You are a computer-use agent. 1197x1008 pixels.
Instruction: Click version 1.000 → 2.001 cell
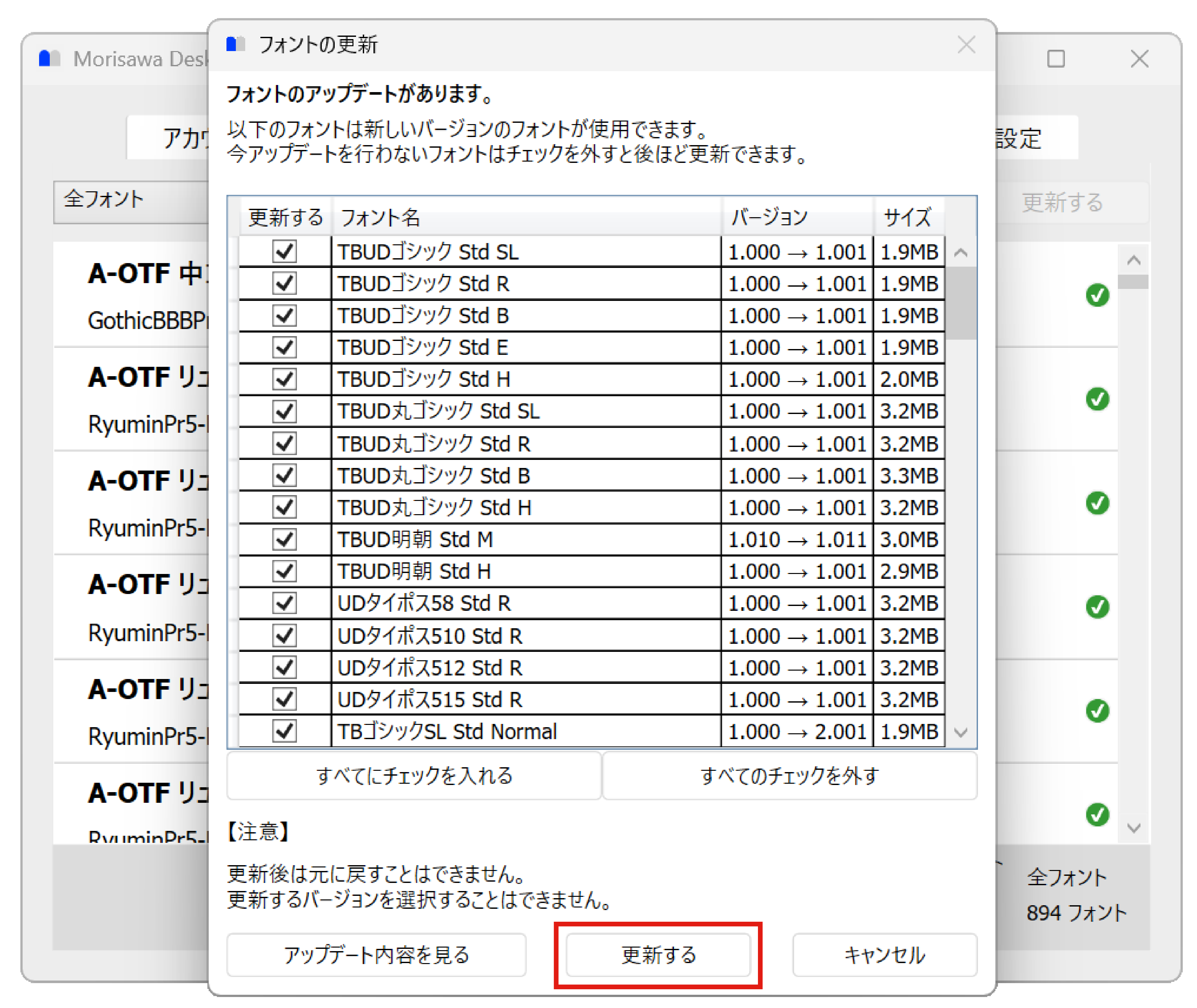point(798,731)
